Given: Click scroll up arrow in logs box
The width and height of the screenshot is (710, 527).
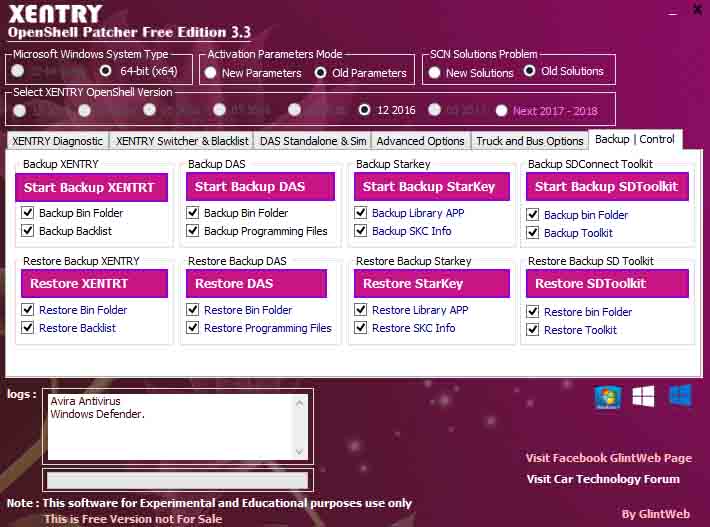Looking at the screenshot, I should [299, 402].
